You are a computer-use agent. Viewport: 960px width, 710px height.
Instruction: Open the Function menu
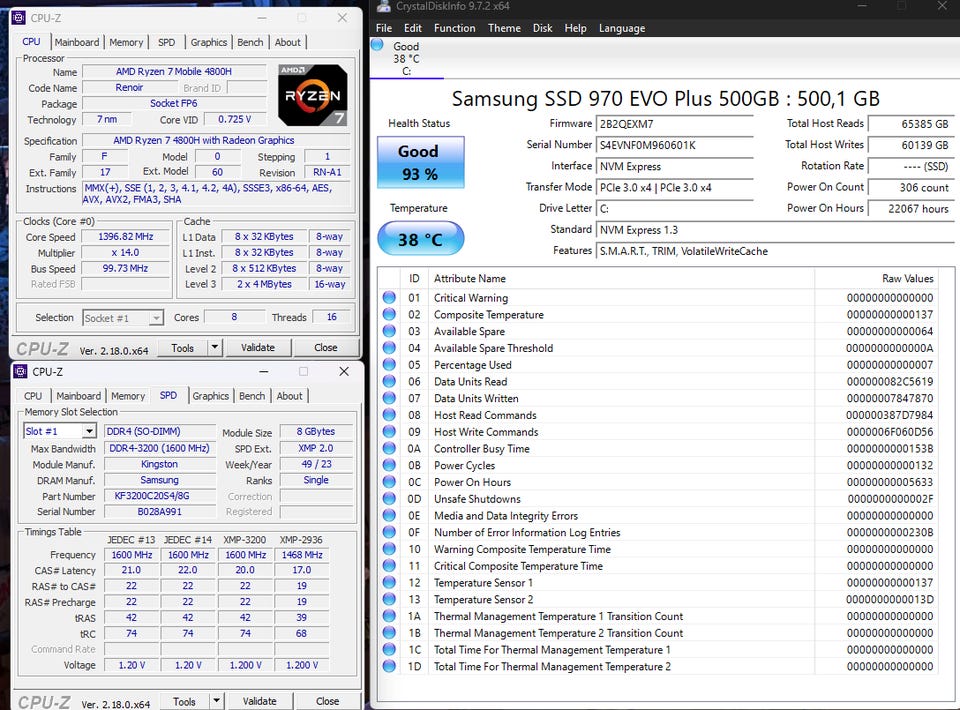click(x=454, y=28)
